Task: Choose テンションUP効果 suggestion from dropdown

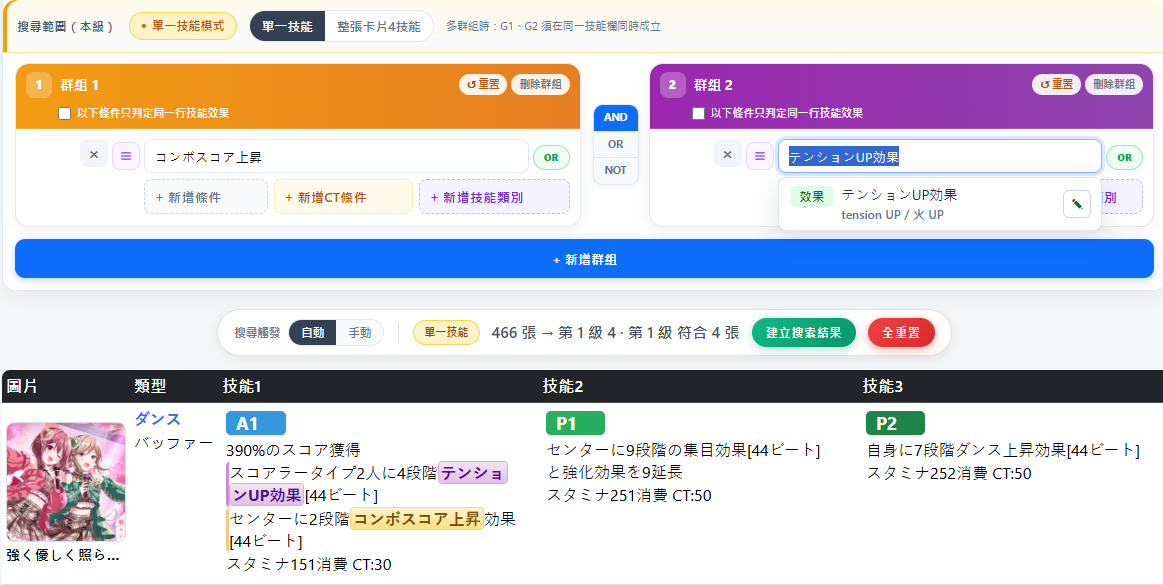Action: click(x=939, y=204)
